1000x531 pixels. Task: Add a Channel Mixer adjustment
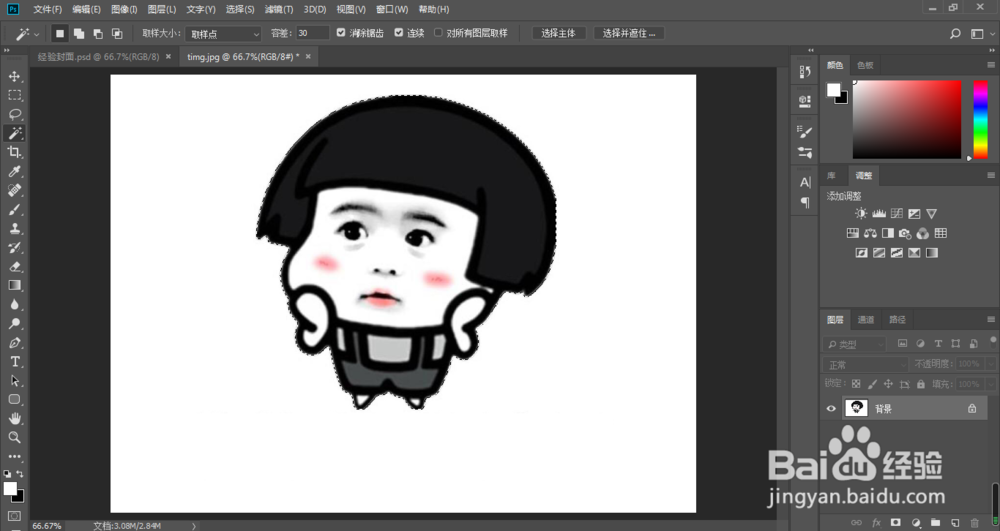point(922,233)
